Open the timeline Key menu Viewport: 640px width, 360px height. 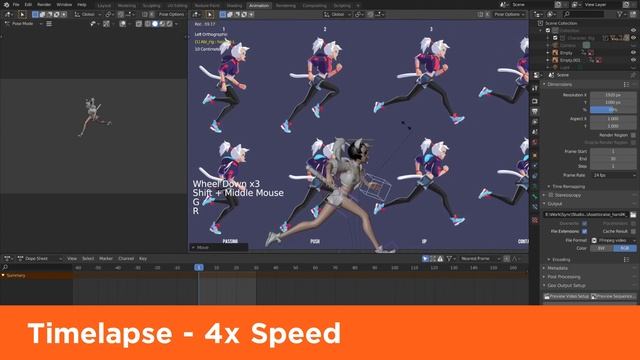(143, 258)
